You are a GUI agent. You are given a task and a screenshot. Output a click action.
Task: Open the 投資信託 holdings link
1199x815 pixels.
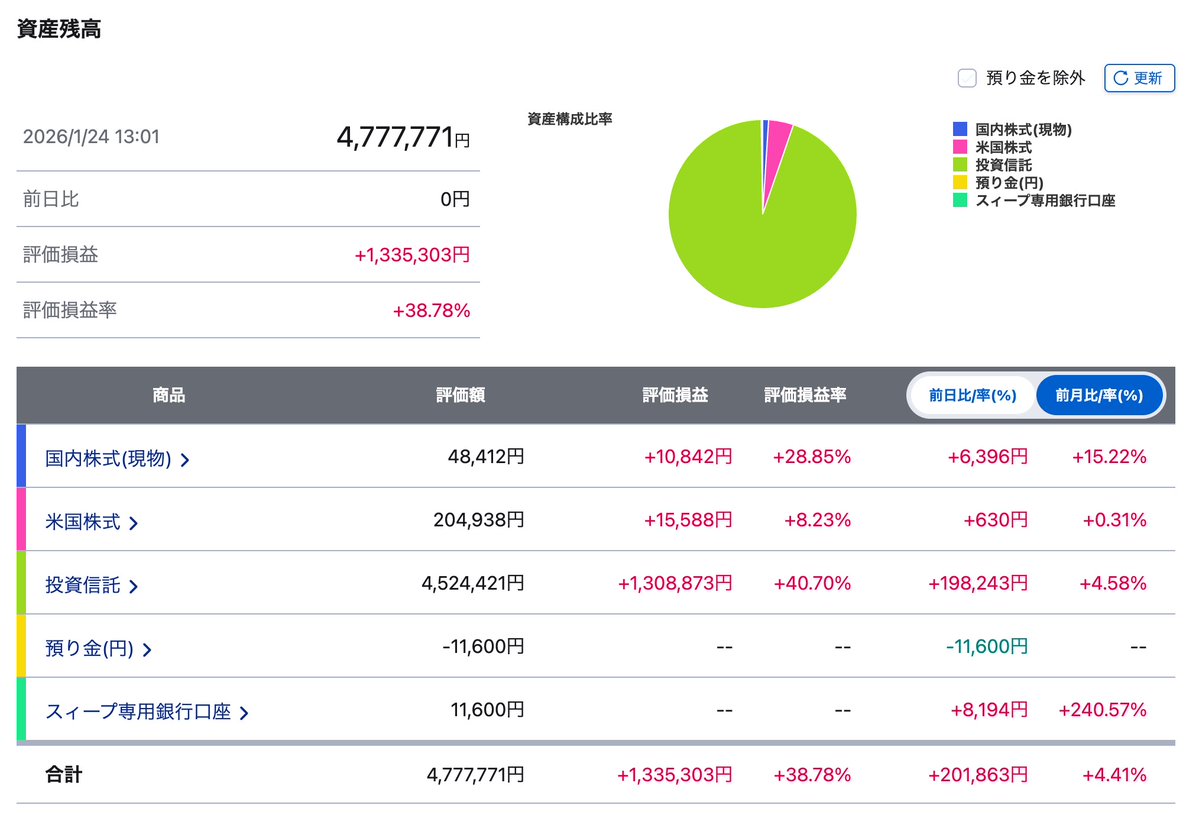click(85, 584)
